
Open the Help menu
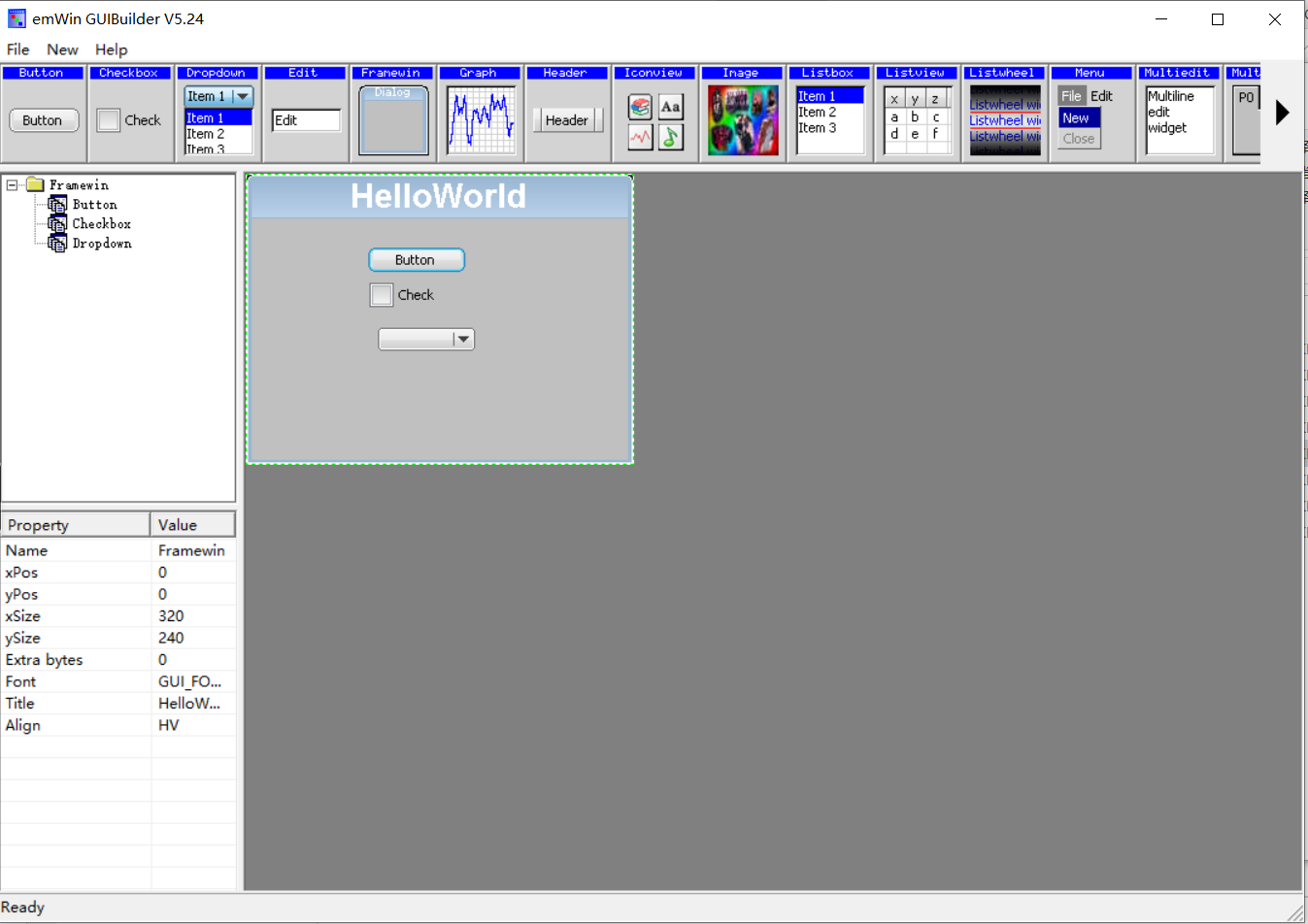tap(111, 49)
